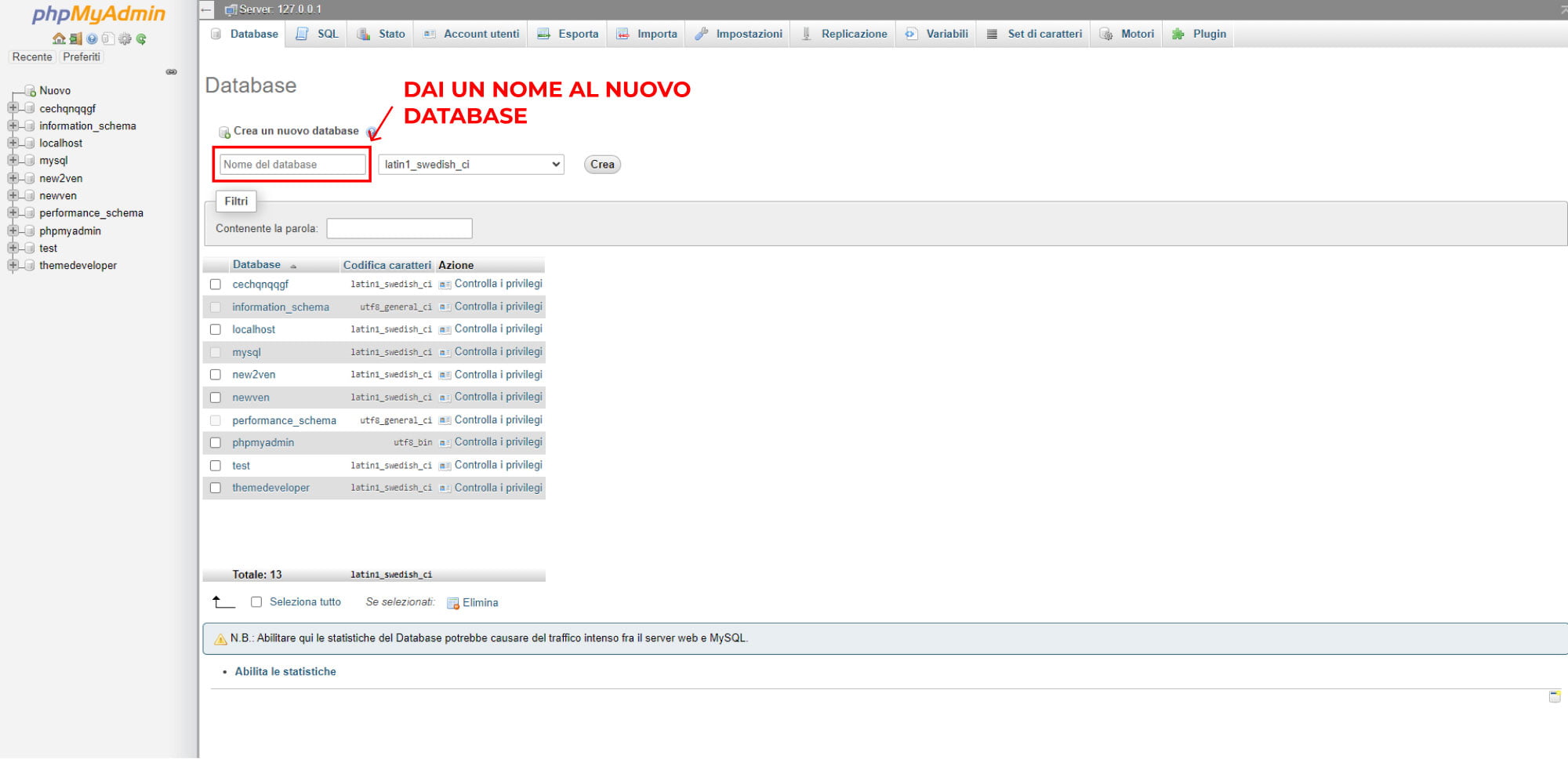
Task: Click the note icon at bottom right
Action: (1554, 696)
